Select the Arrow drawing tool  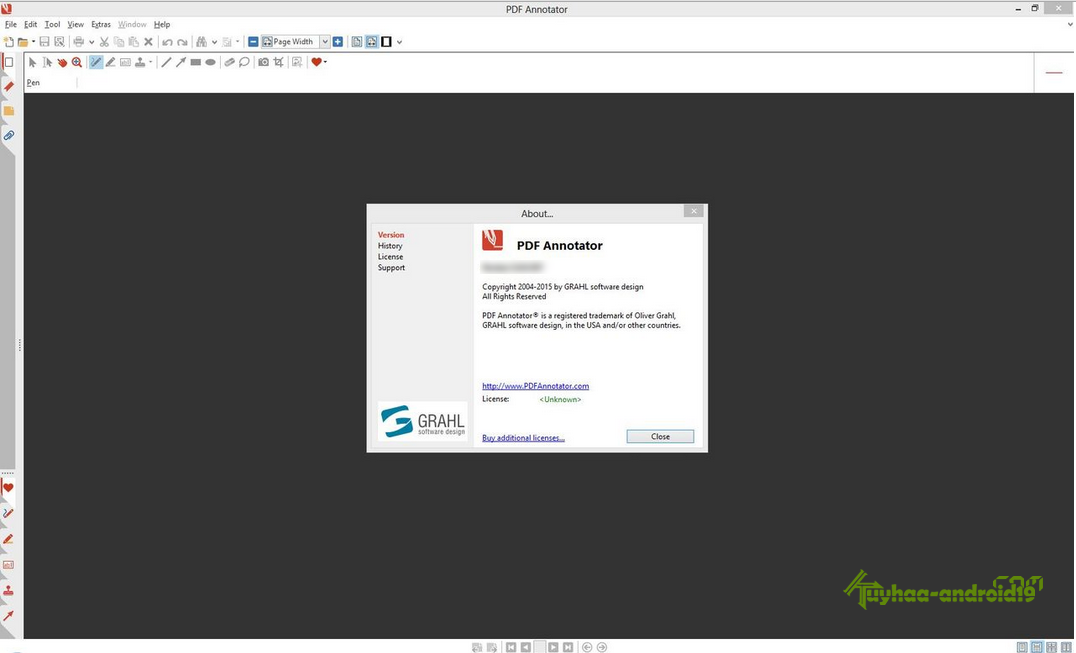pos(180,62)
